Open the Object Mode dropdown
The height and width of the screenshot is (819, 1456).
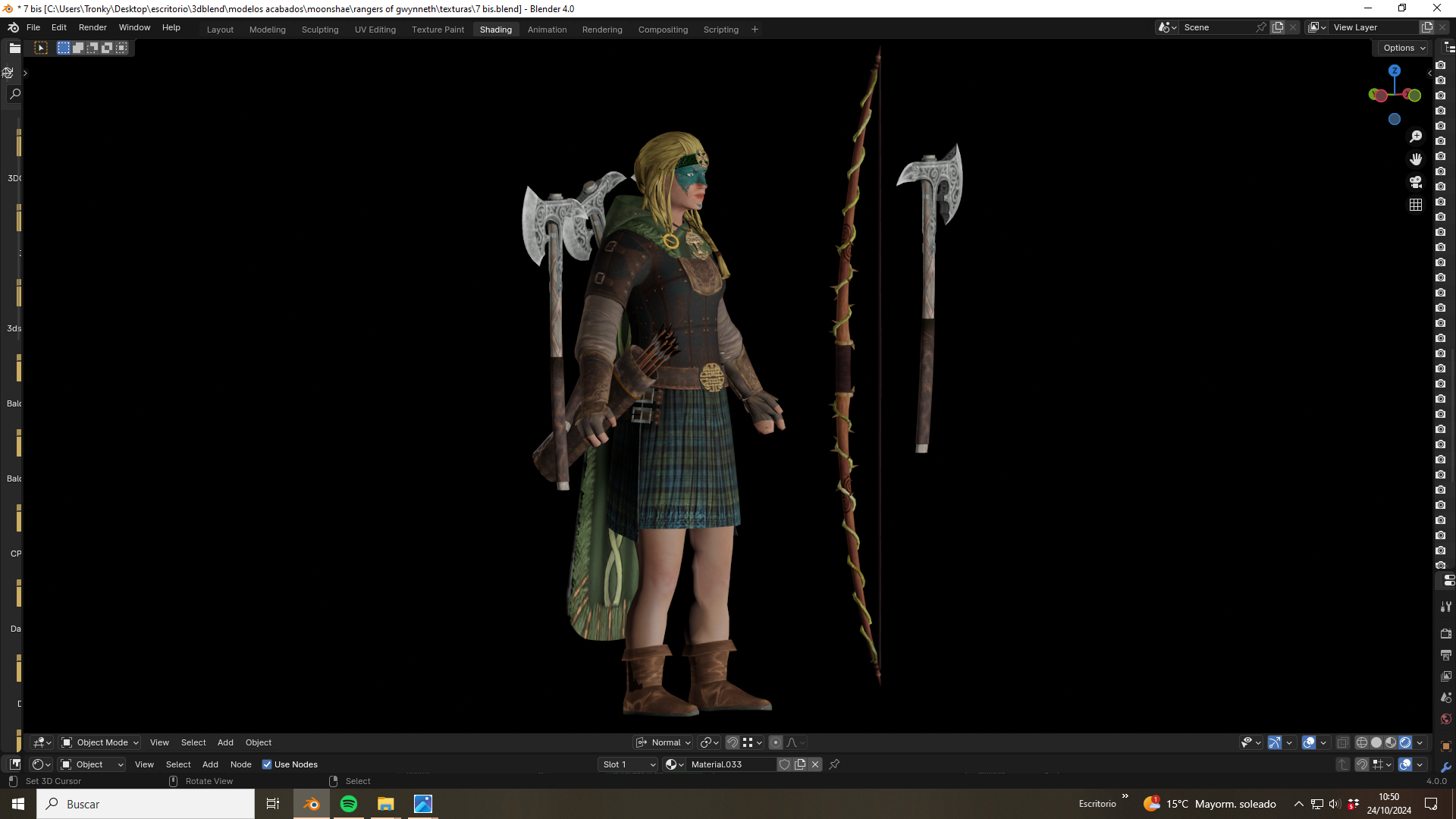click(100, 742)
